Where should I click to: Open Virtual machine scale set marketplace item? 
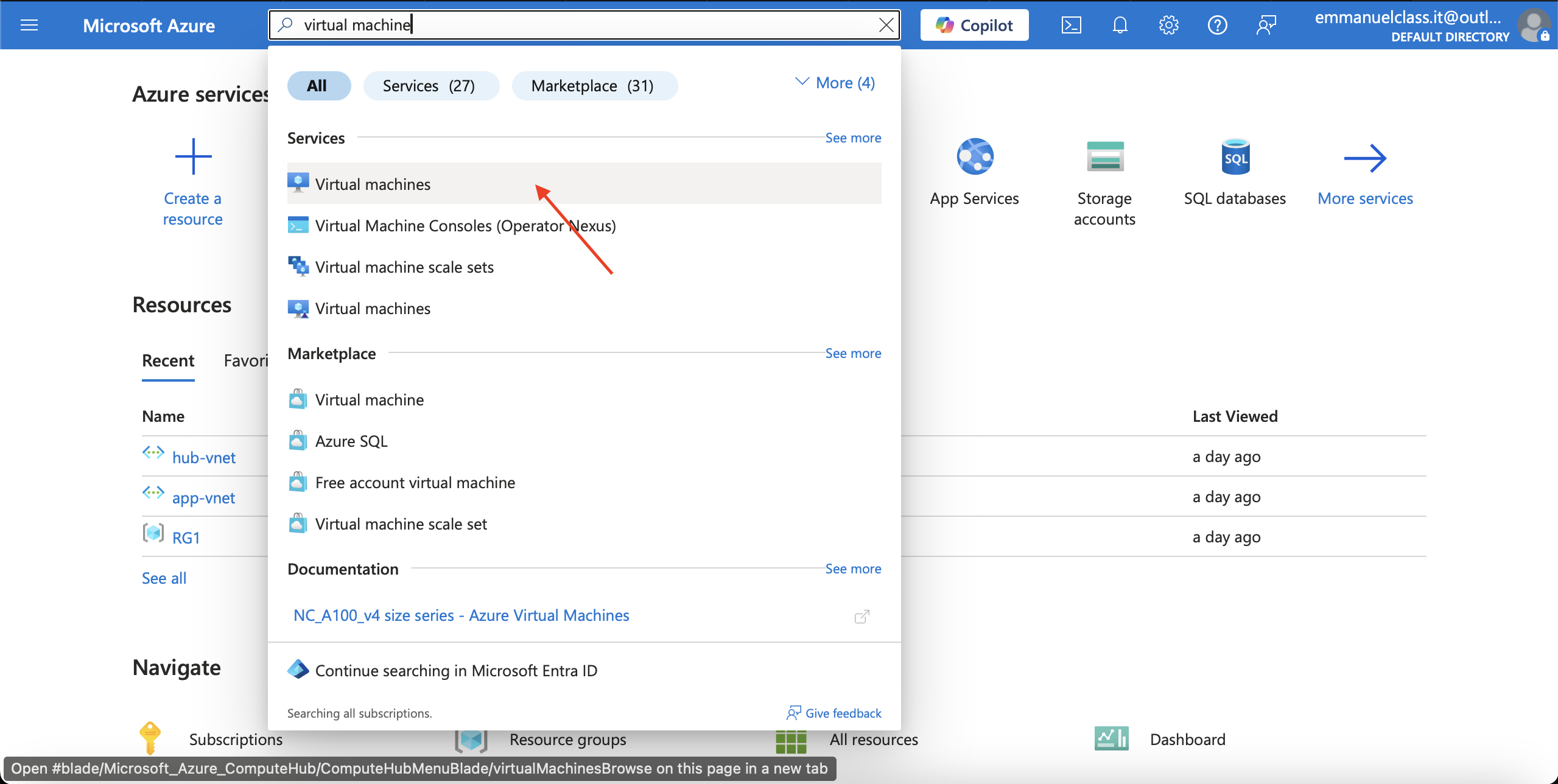click(584, 523)
